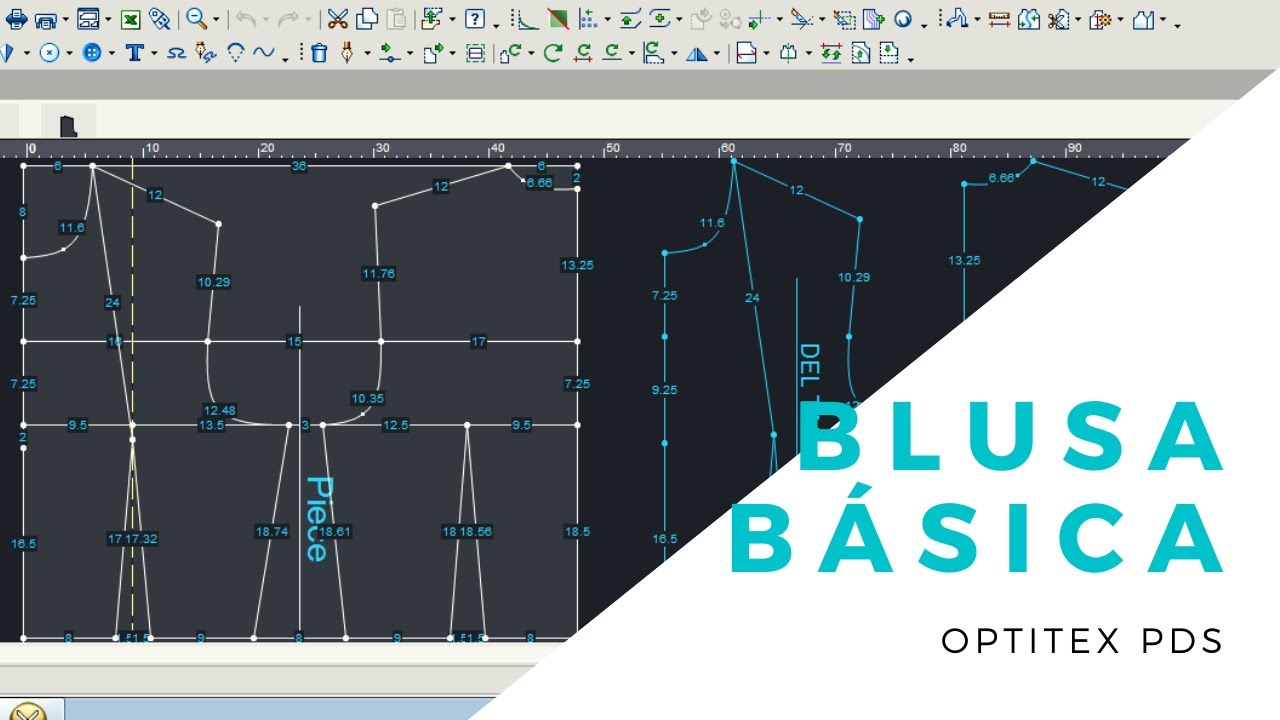
Task: Click the dashed selection rectangle icon
Action: tap(844, 20)
